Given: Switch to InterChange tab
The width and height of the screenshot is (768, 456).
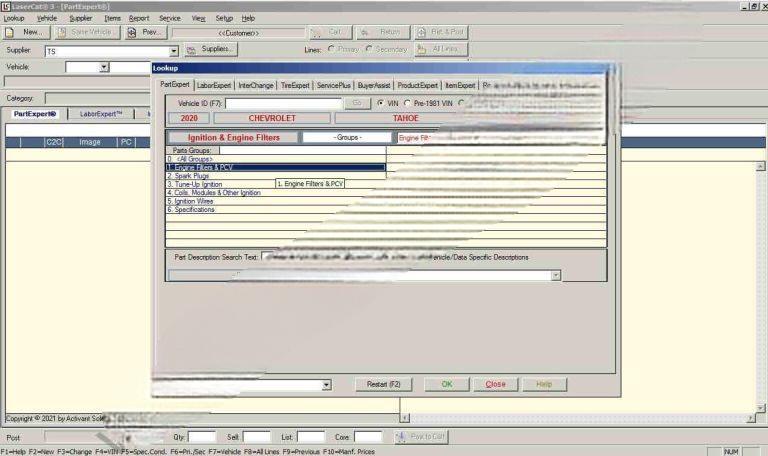Looking at the screenshot, I should 256,85.
